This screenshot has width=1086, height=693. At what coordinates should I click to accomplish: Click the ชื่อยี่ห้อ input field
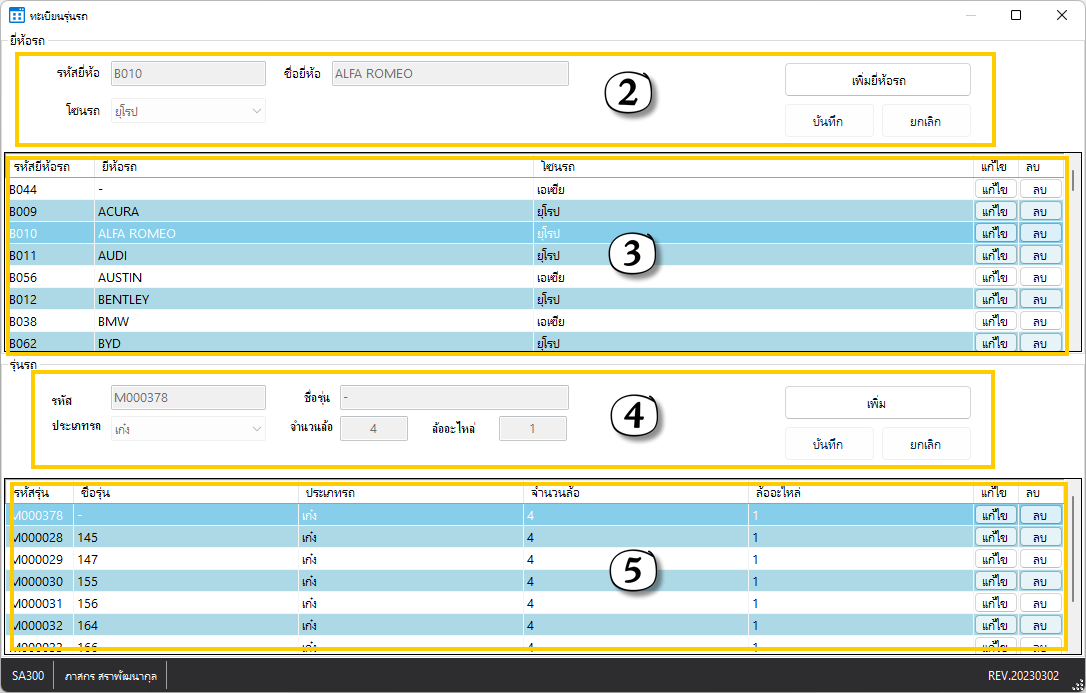(449, 73)
